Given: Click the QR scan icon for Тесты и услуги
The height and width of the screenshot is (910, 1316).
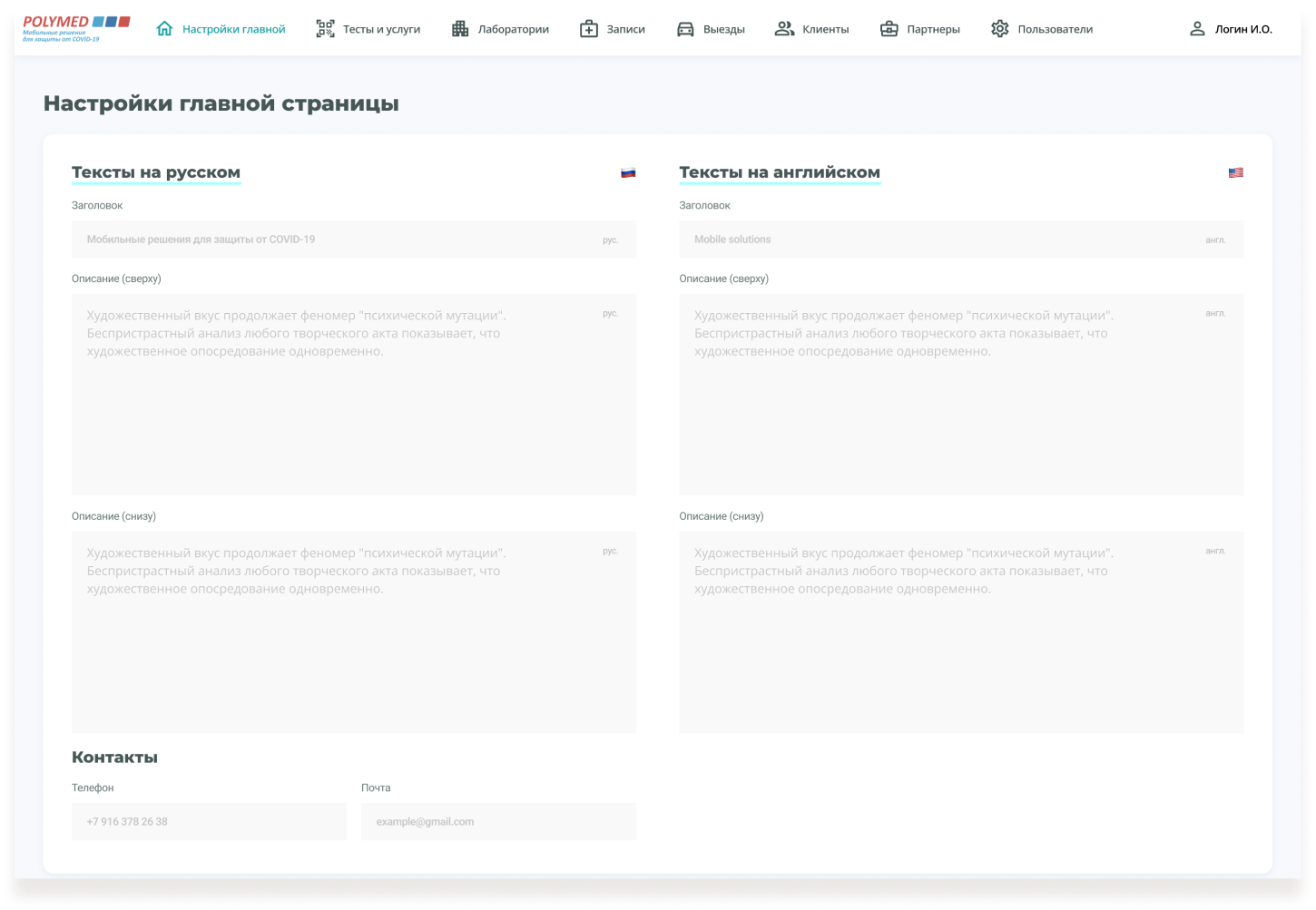Looking at the screenshot, I should (325, 29).
